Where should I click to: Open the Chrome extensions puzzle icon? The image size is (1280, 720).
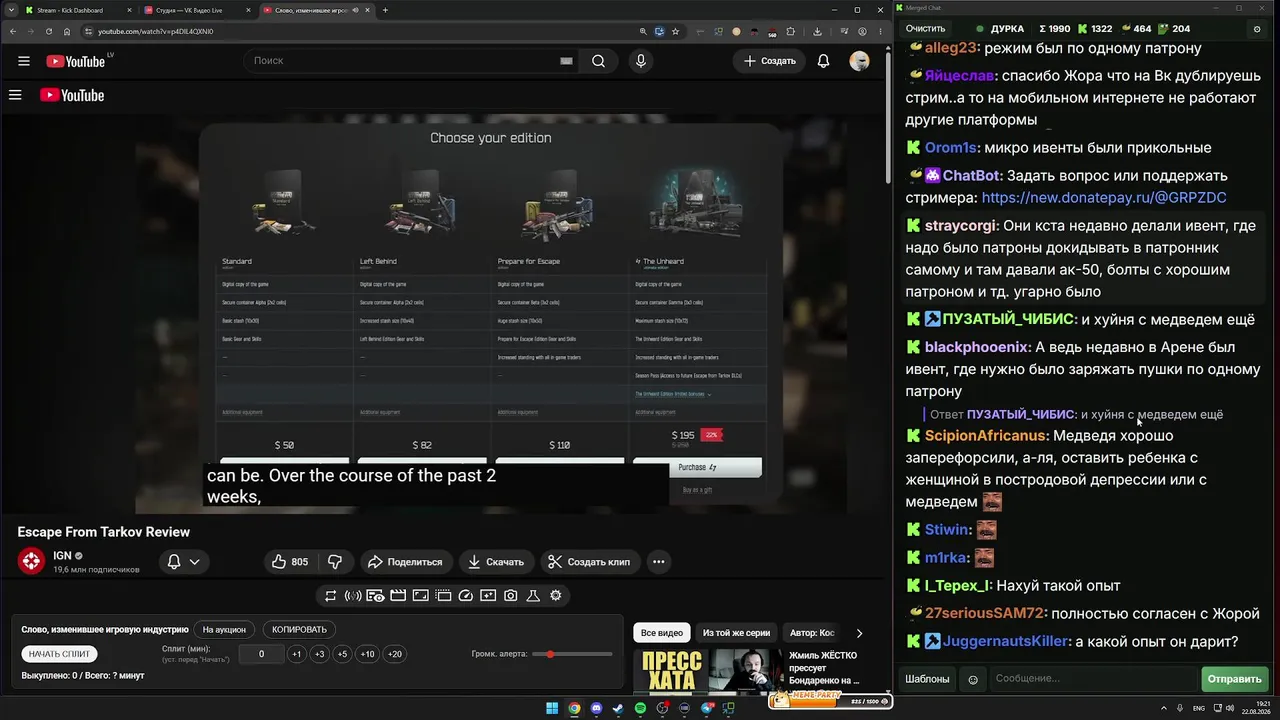click(x=789, y=31)
